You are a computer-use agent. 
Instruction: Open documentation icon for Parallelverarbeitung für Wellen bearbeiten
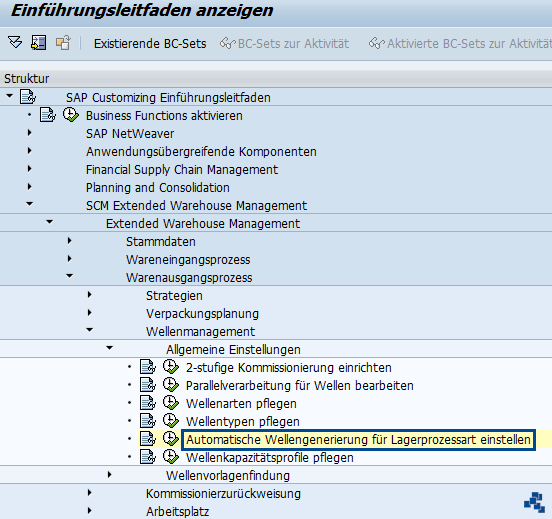click(148, 385)
